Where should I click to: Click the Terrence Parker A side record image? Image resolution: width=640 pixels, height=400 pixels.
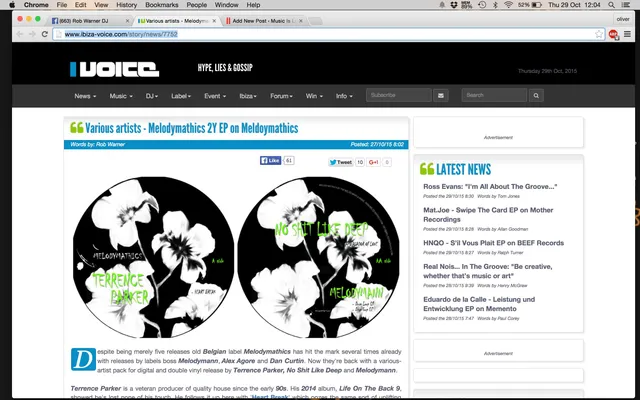tap(153, 257)
